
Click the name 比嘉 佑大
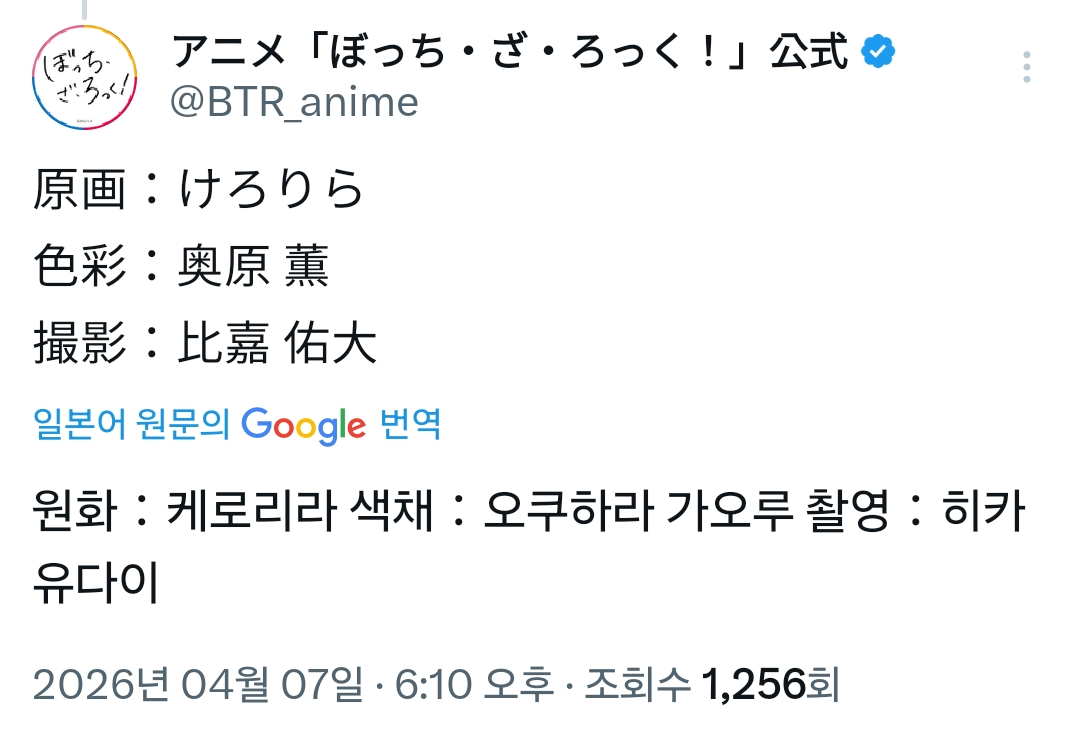tap(277, 345)
